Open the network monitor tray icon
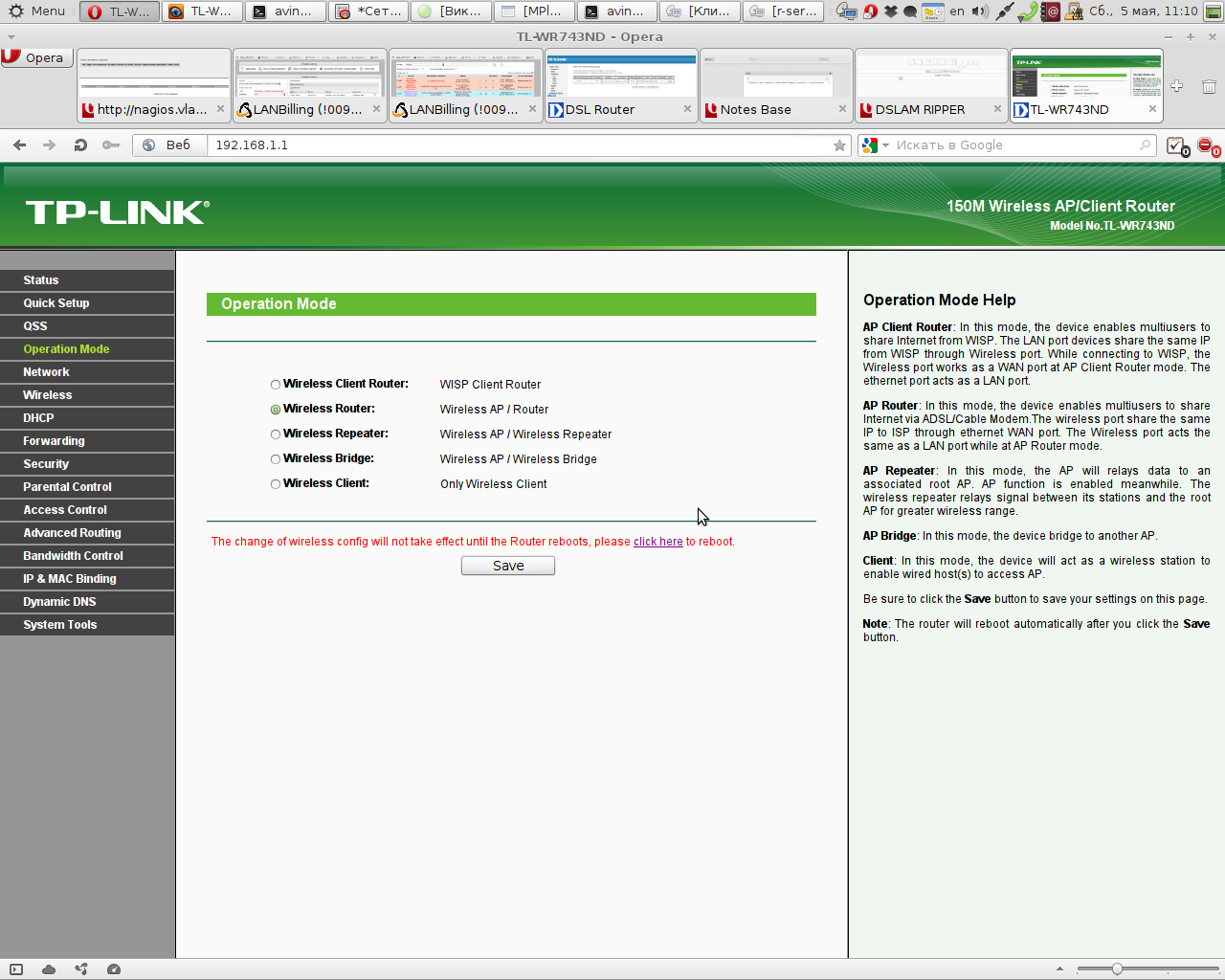This screenshot has height=980, width=1225. pyautogui.click(x=845, y=11)
